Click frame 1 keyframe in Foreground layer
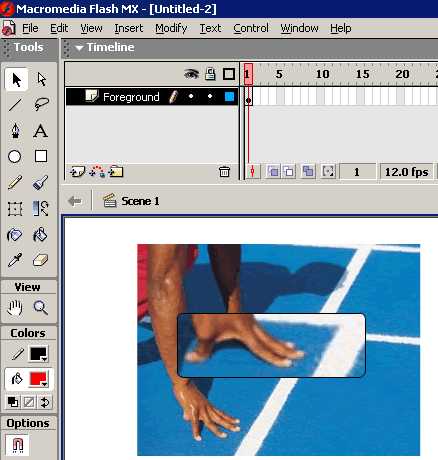Image resolution: width=438 pixels, height=460 pixels. tap(248, 97)
